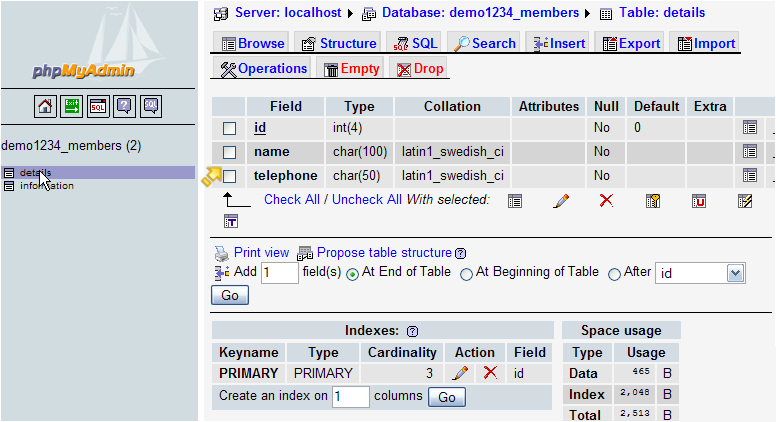Click the red Empty tab
The height and width of the screenshot is (422, 776).
[x=351, y=69]
